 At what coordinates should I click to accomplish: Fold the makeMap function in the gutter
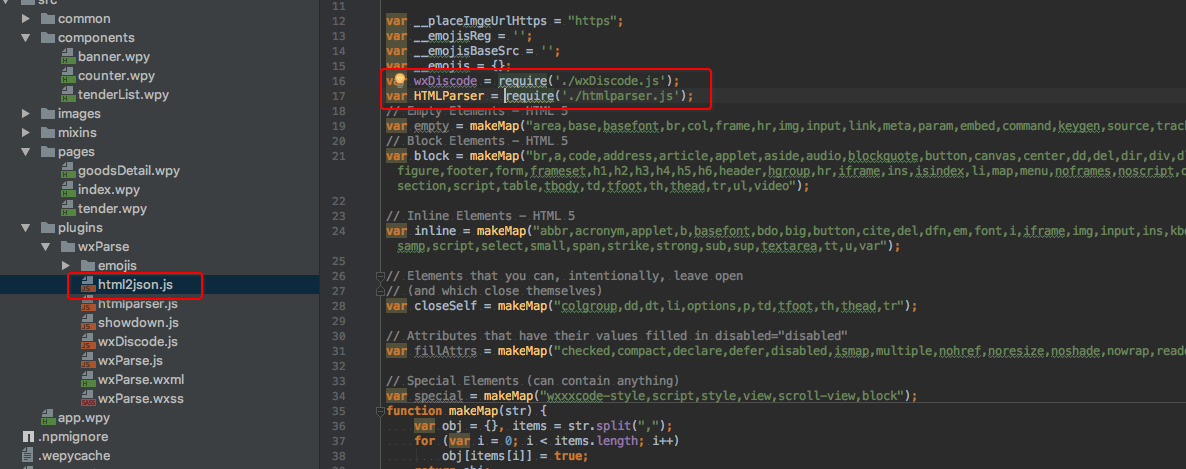point(379,411)
